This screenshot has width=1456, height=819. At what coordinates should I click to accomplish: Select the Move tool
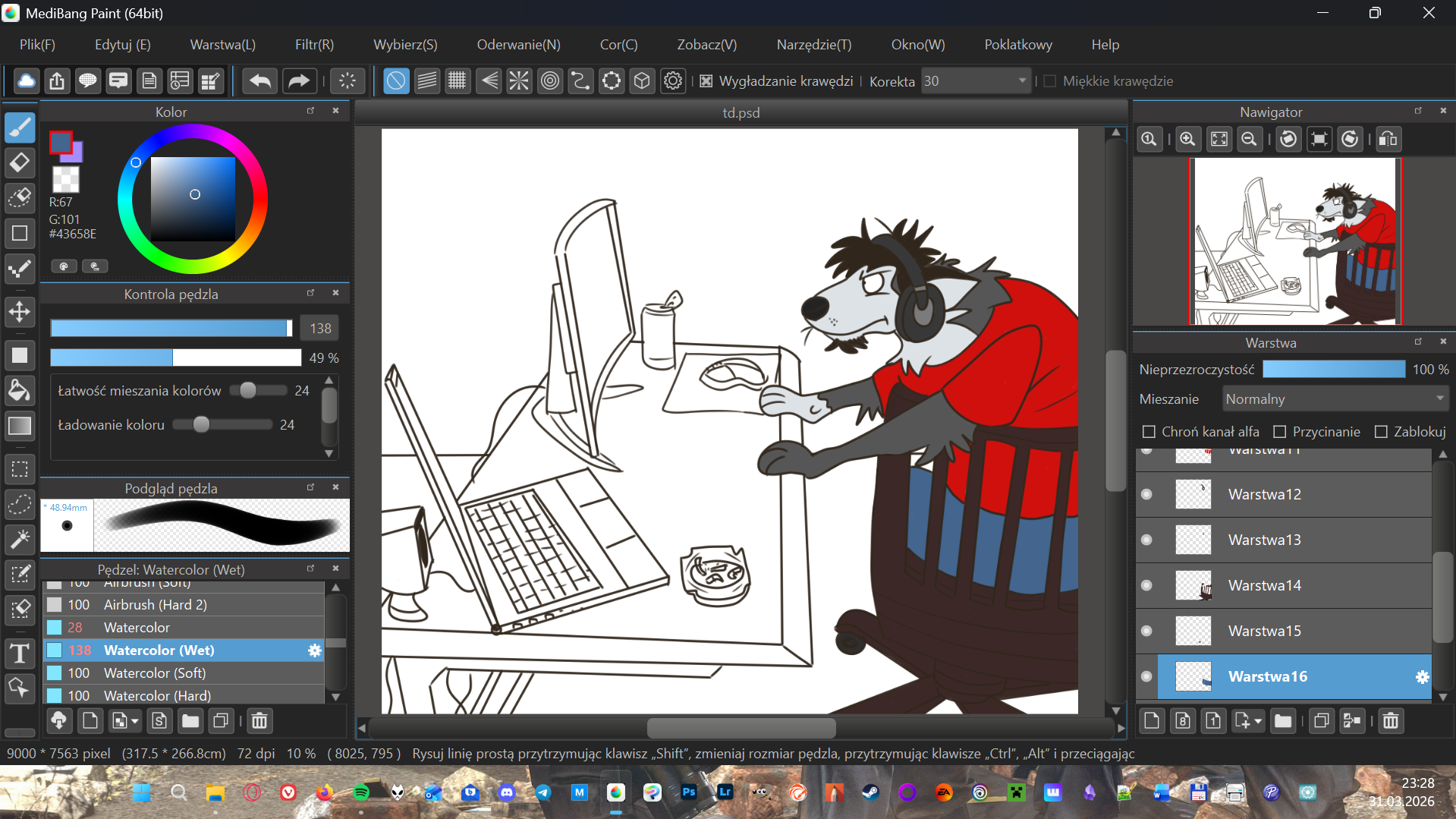point(20,311)
